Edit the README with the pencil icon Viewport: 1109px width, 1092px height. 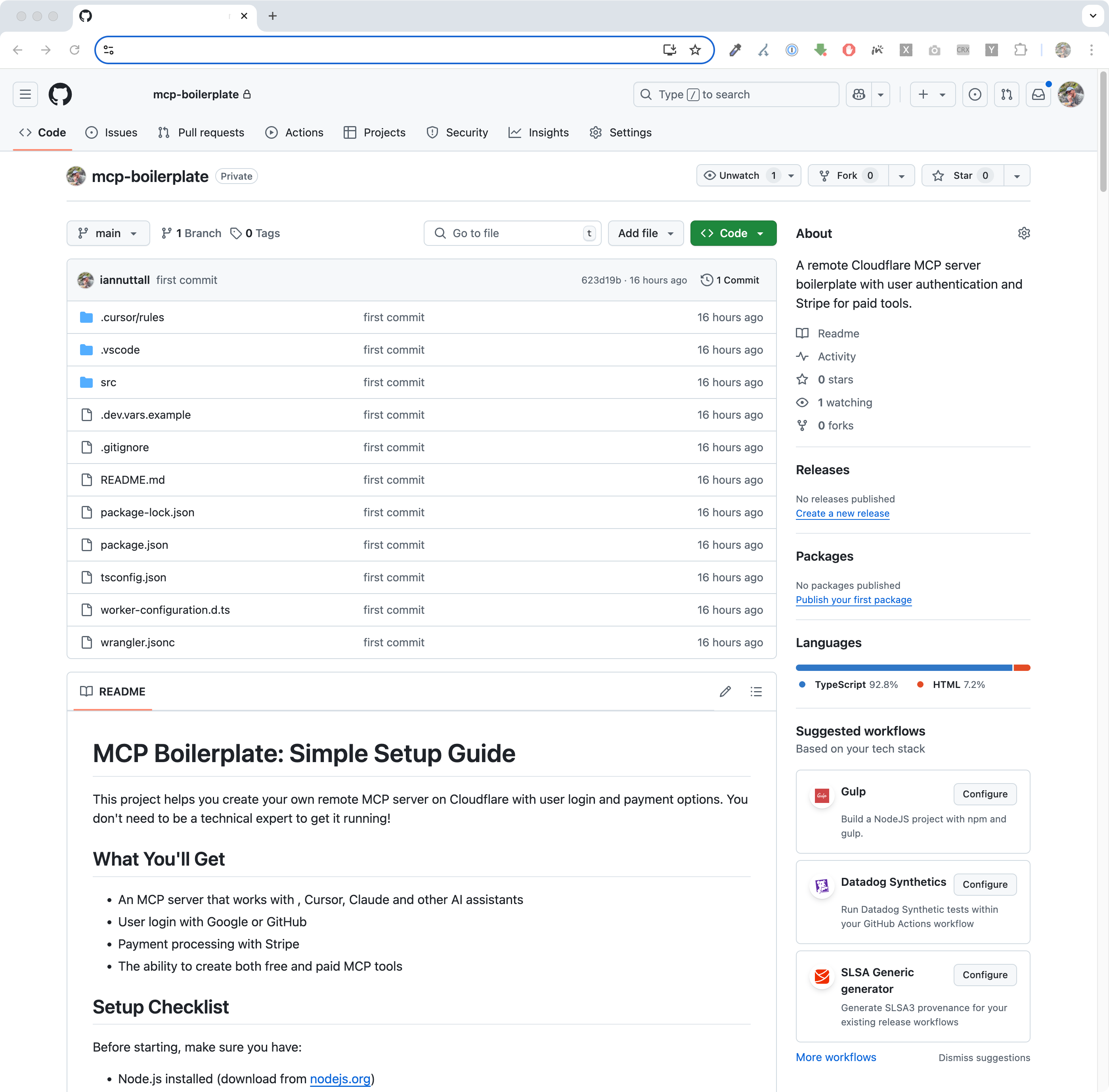pos(725,692)
